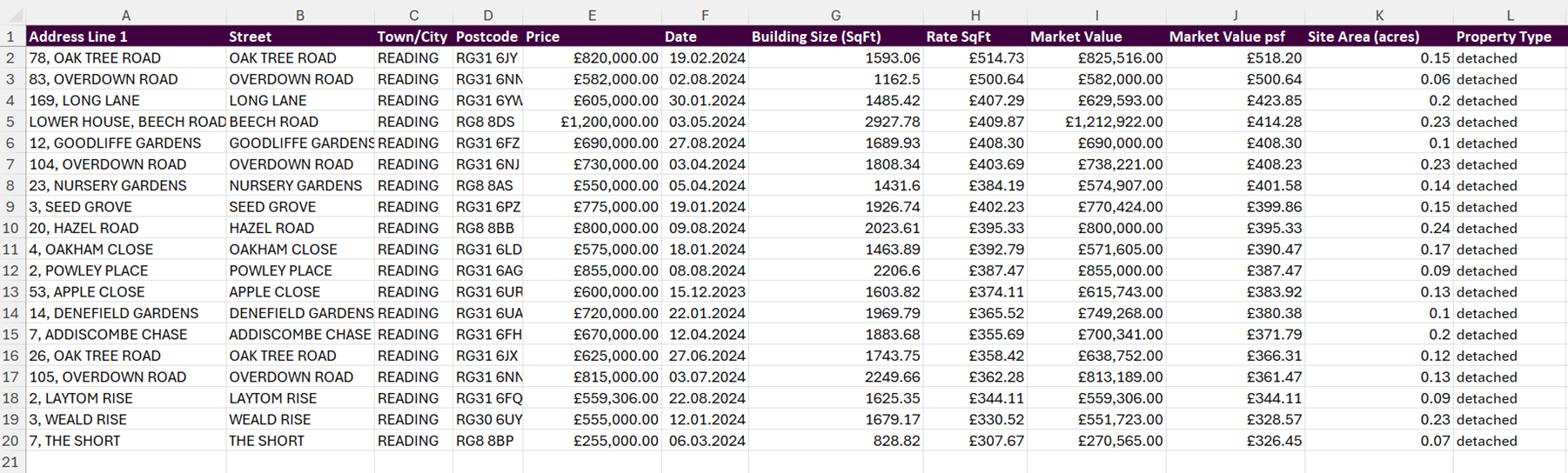
Task: Click postcode cell RG8 8DS
Action: pos(487,122)
